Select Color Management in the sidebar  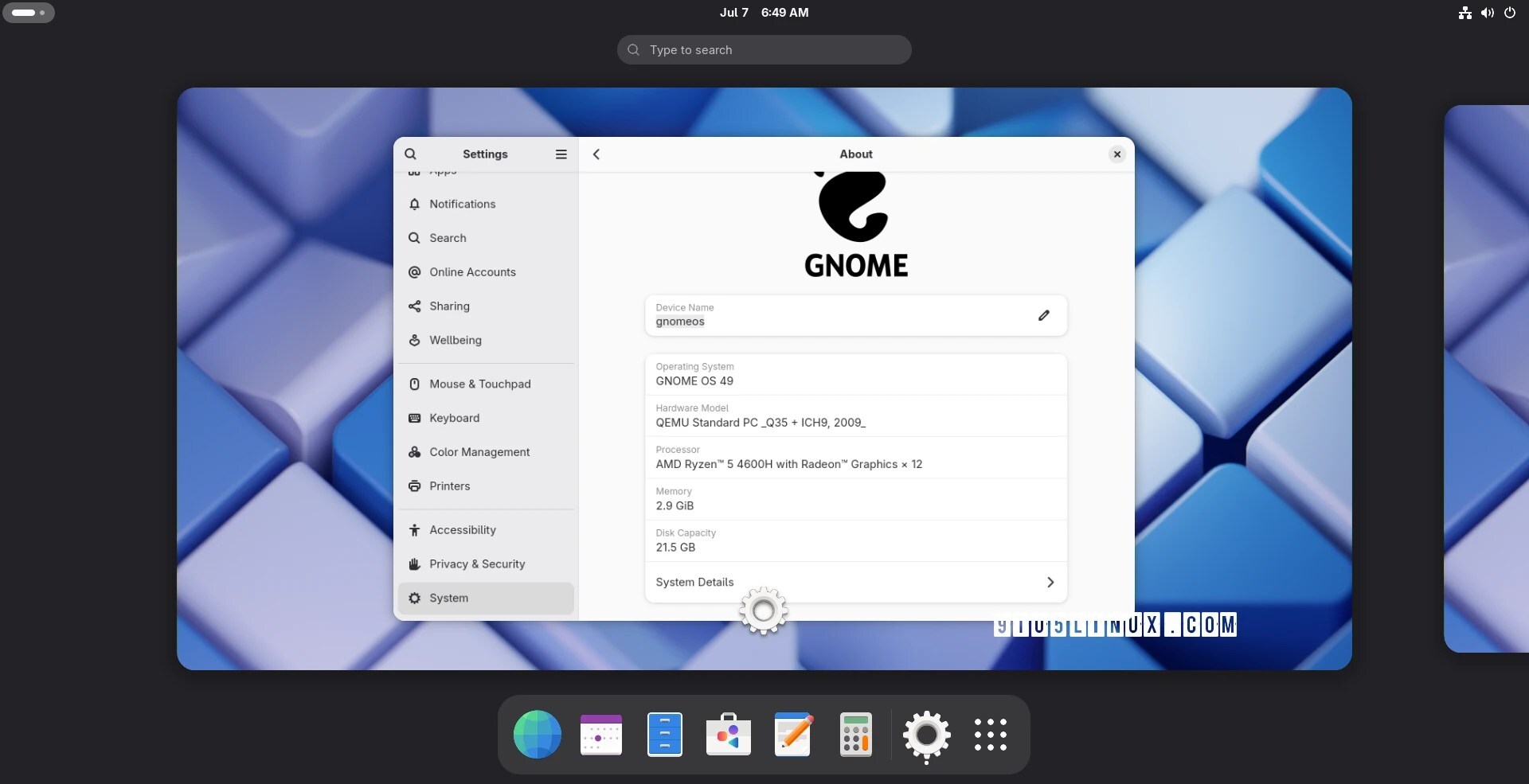click(486, 452)
